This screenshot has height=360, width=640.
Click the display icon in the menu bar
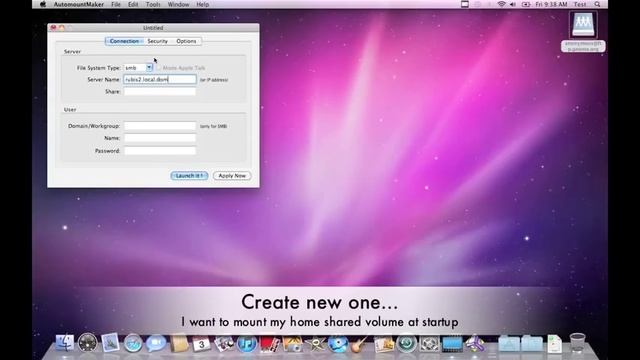pyautogui.click(x=465, y=4)
